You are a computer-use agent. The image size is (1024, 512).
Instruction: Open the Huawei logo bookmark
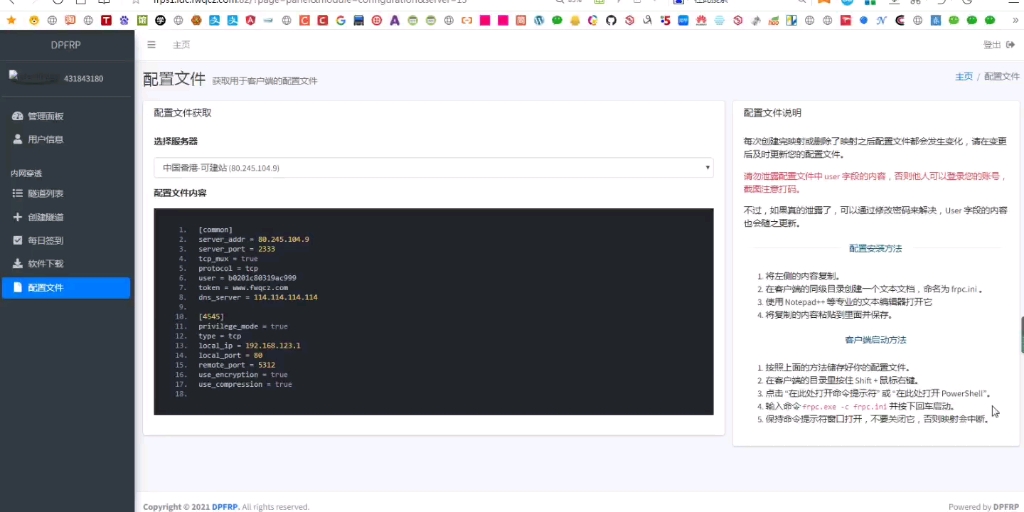coord(701,20)
